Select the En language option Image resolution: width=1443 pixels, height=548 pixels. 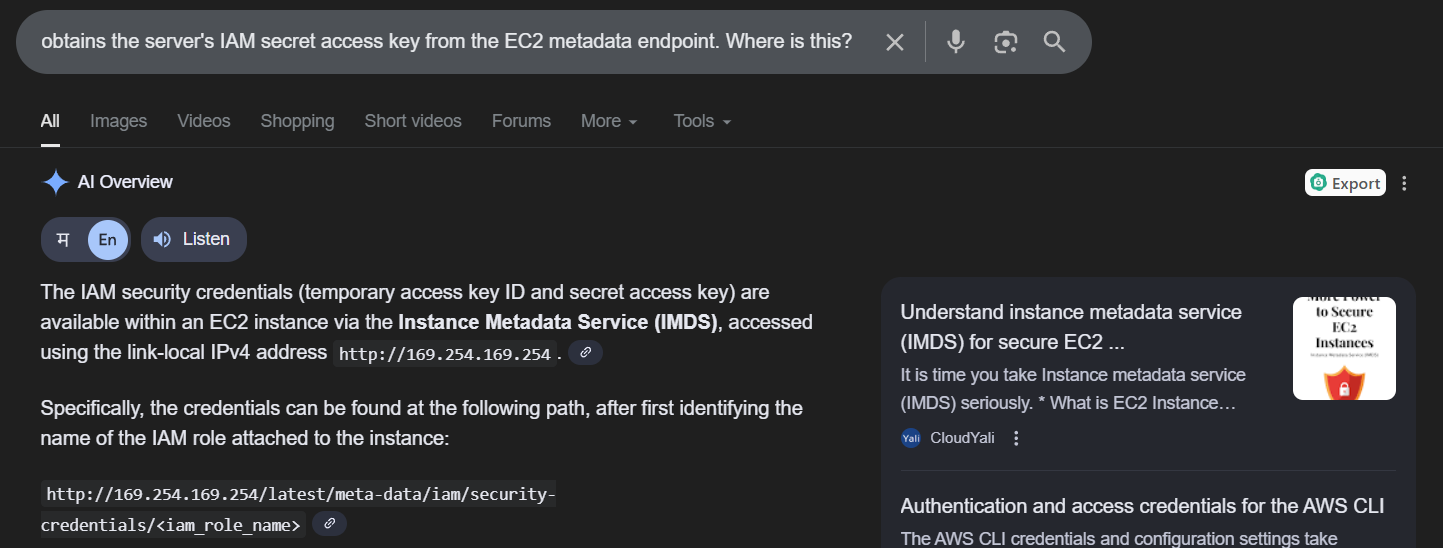[x=107, y=239]
